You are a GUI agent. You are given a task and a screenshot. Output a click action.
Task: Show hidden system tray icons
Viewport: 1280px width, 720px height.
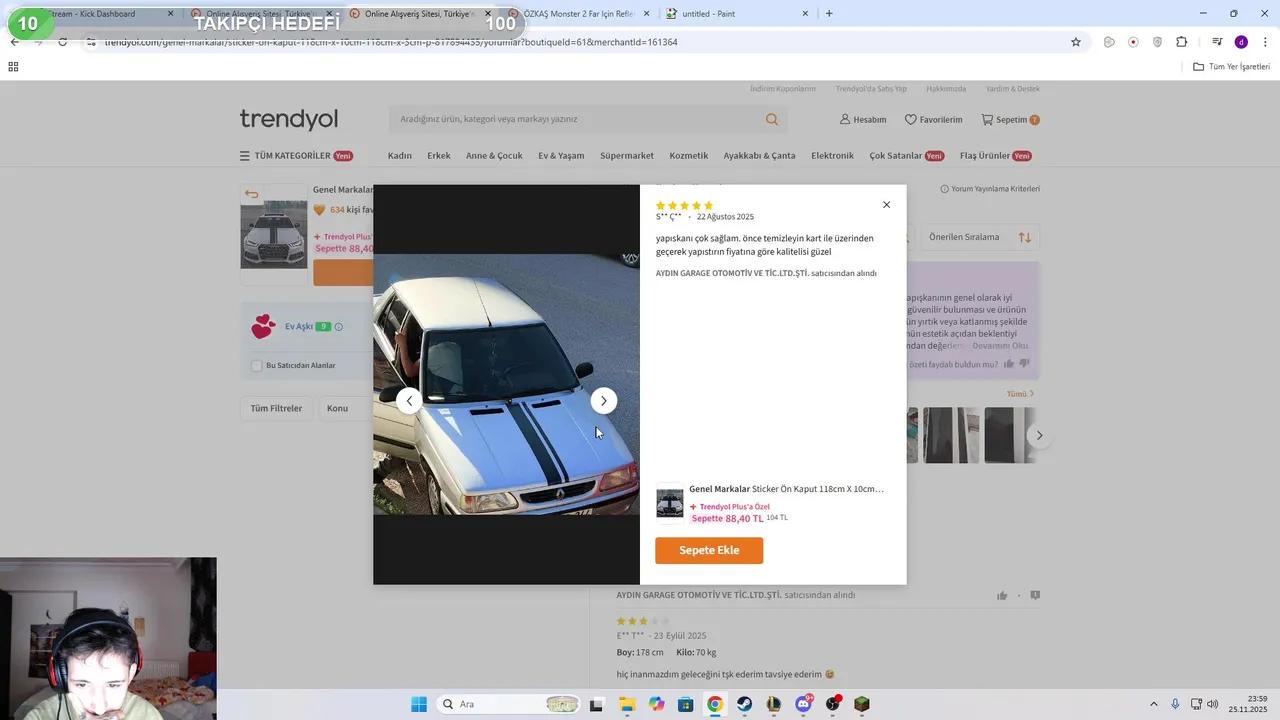(x=1153, y=704)
